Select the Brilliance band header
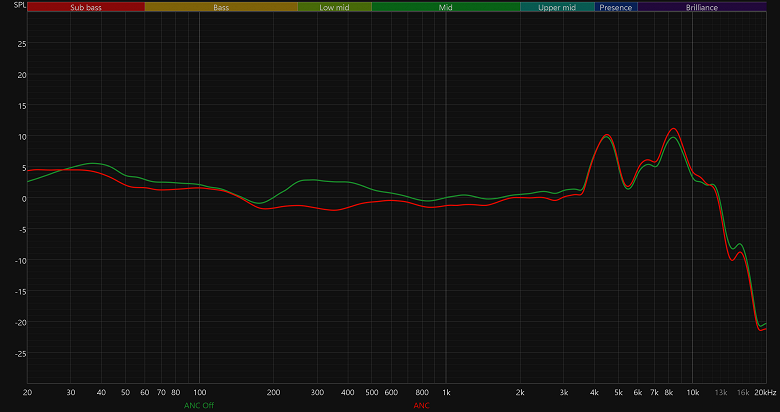Viewport: 780px width, 412px height. point(702,7)
